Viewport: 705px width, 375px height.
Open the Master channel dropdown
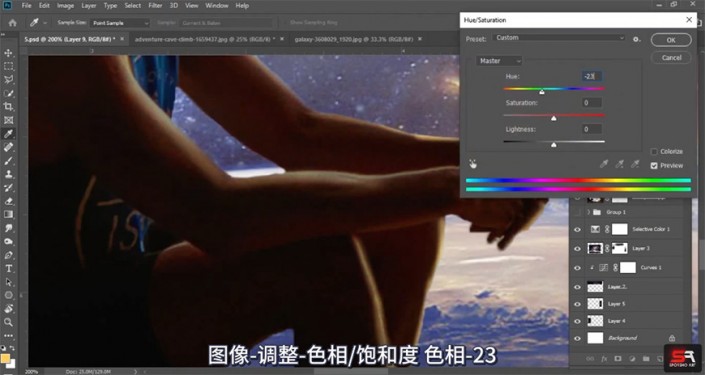coord(499,61)
